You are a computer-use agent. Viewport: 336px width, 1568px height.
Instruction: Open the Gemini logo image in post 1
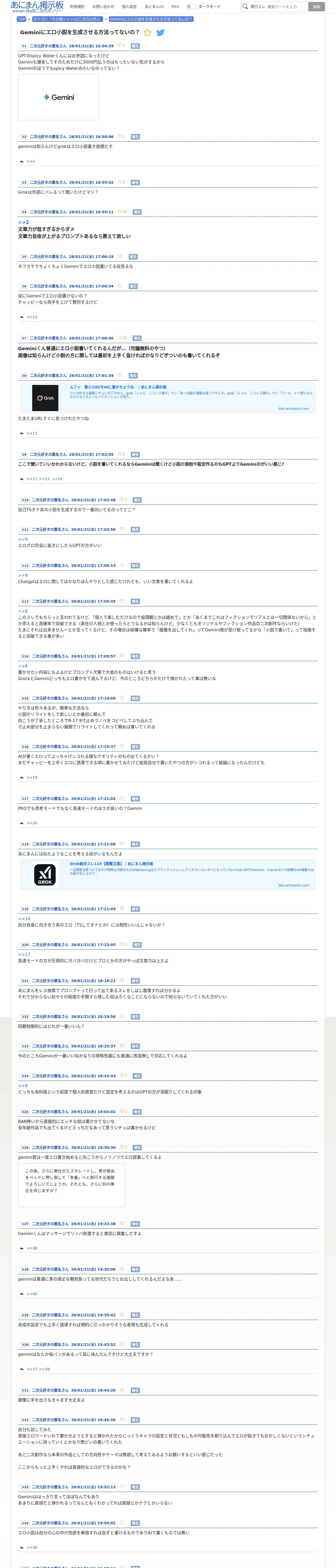tap(59, 97)
